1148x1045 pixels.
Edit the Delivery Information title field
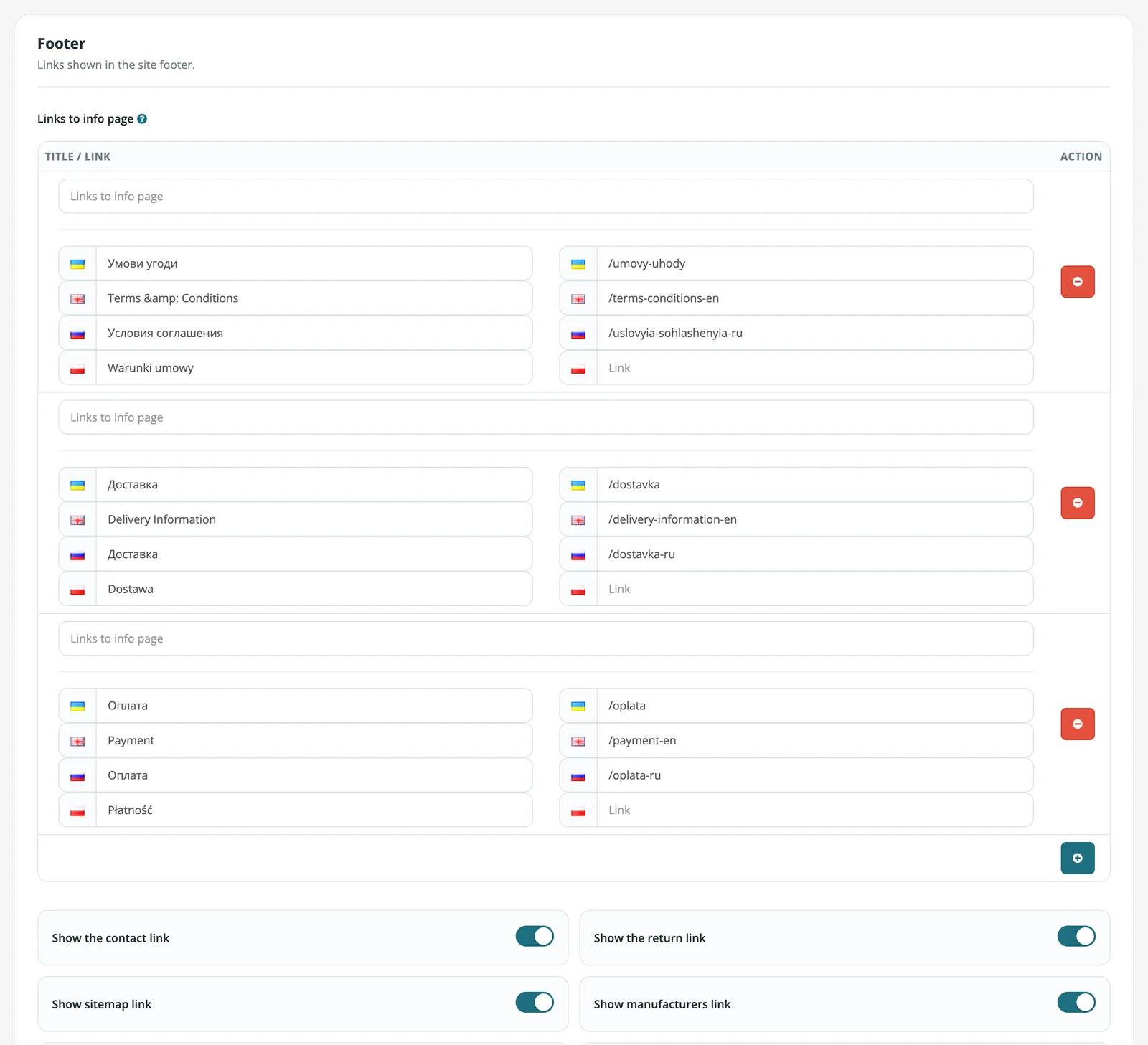point(314,519)
